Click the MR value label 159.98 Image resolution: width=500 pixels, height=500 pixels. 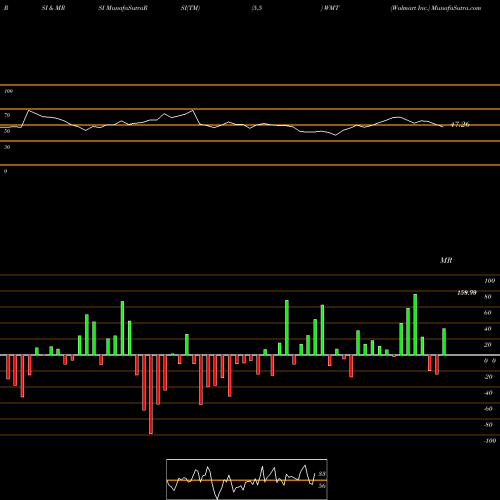click(x=467, y=293)
